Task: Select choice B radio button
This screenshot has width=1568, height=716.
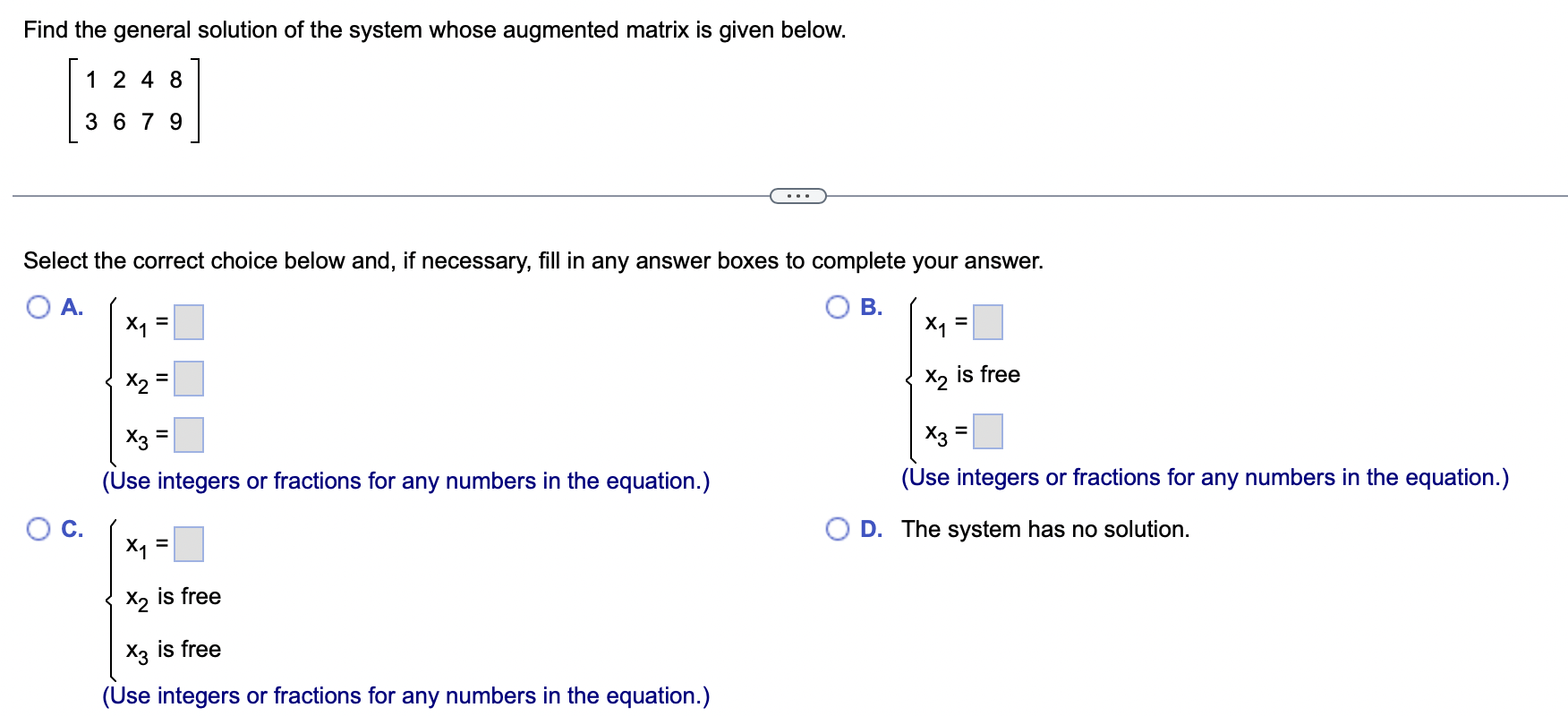Action: pyautogui.click(x=837, y=307)
